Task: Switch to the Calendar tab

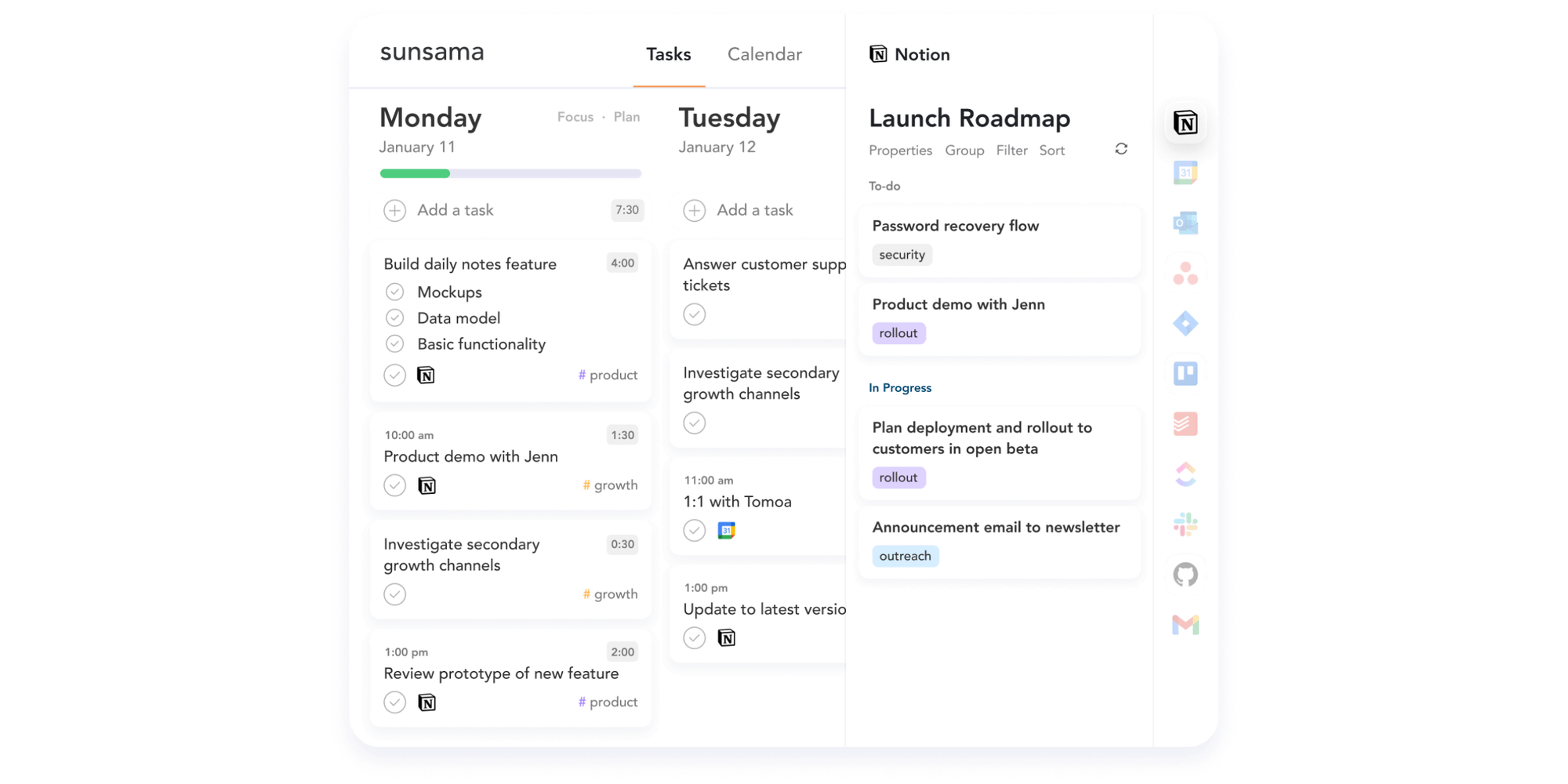Action: click(764, 54)
